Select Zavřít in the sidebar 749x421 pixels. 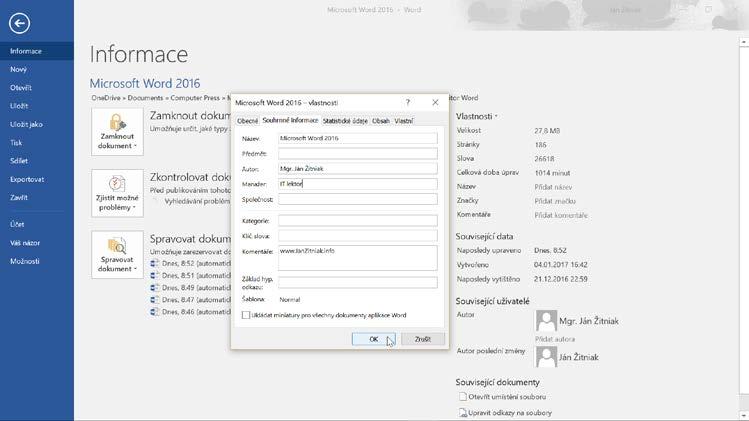(37, 197)
